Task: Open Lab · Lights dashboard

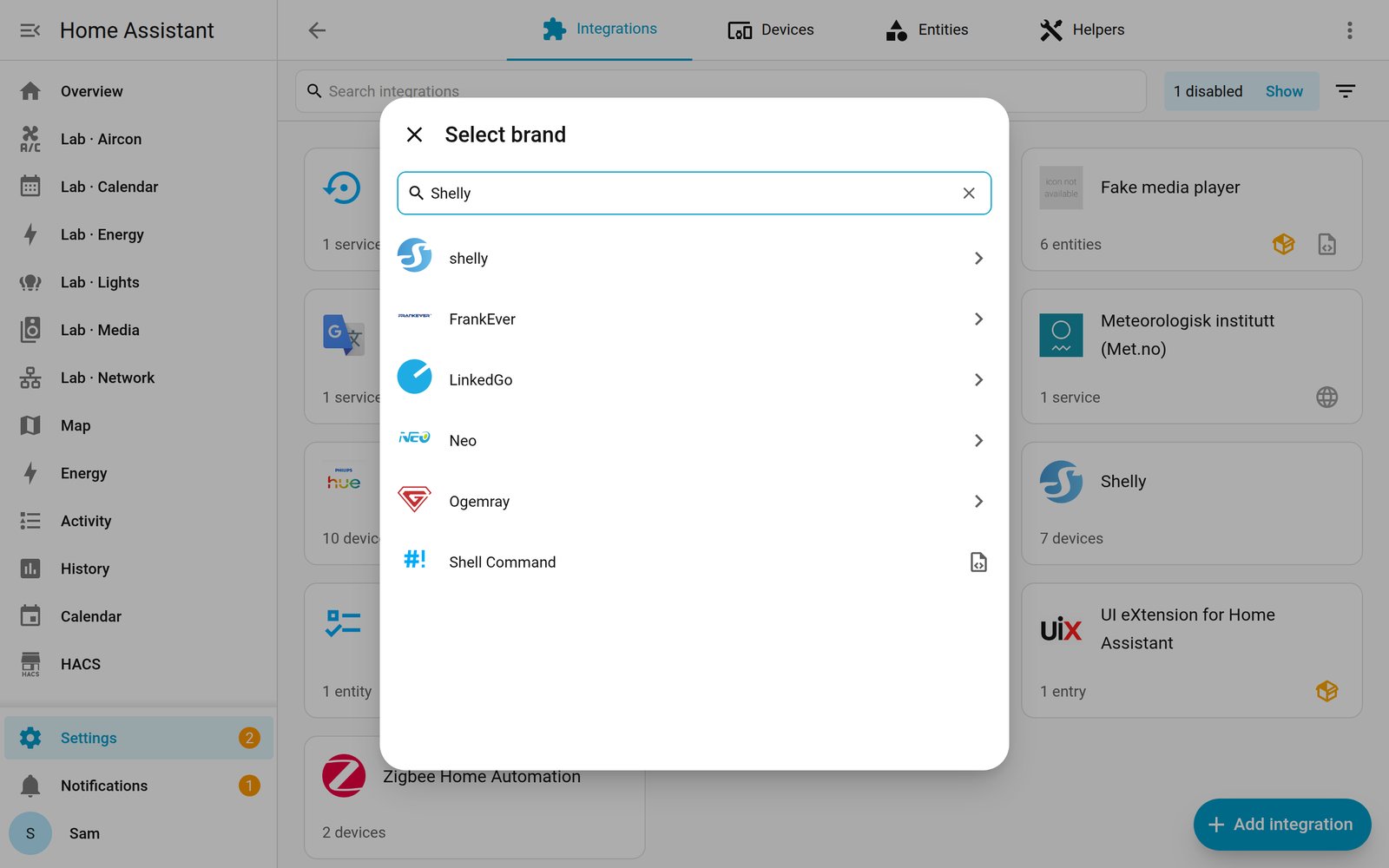Action: coord(139,282)
